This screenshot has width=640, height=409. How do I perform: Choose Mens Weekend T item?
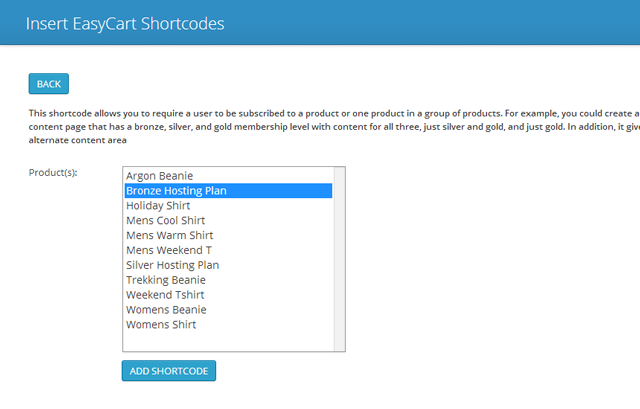pyautogui.click(x=168, y=250)
